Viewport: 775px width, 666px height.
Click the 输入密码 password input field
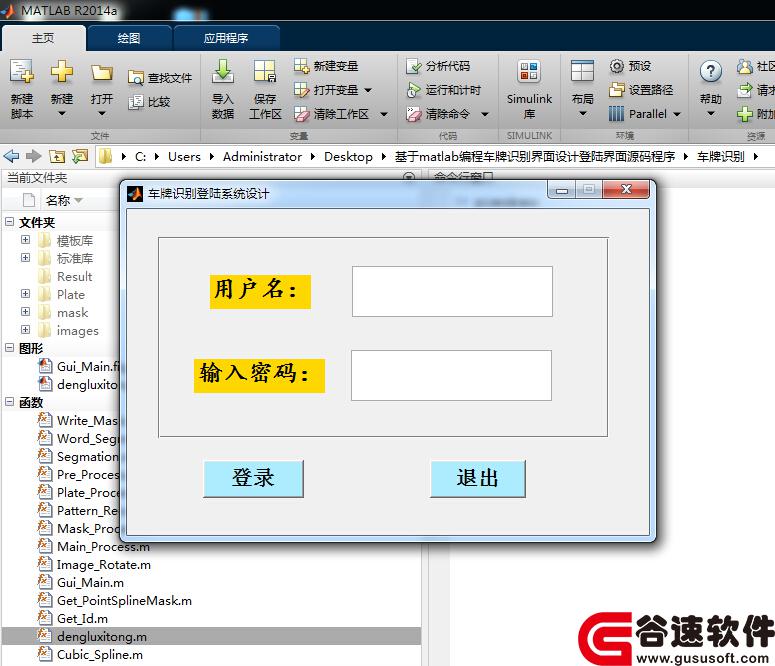(x=451, y=375)
